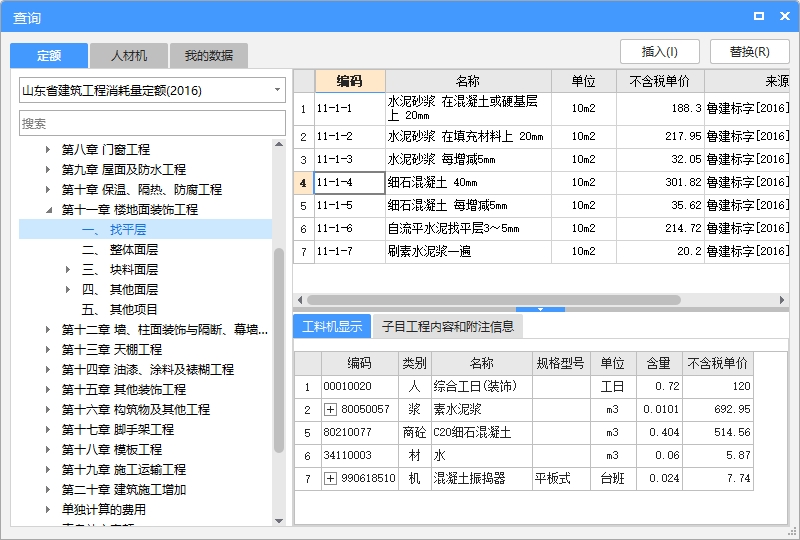The width and height of the screenshot is (800, 540).
Task: Select 二、整体面层 in the tree
Action: pyautogui.click(x=120, y=250)
